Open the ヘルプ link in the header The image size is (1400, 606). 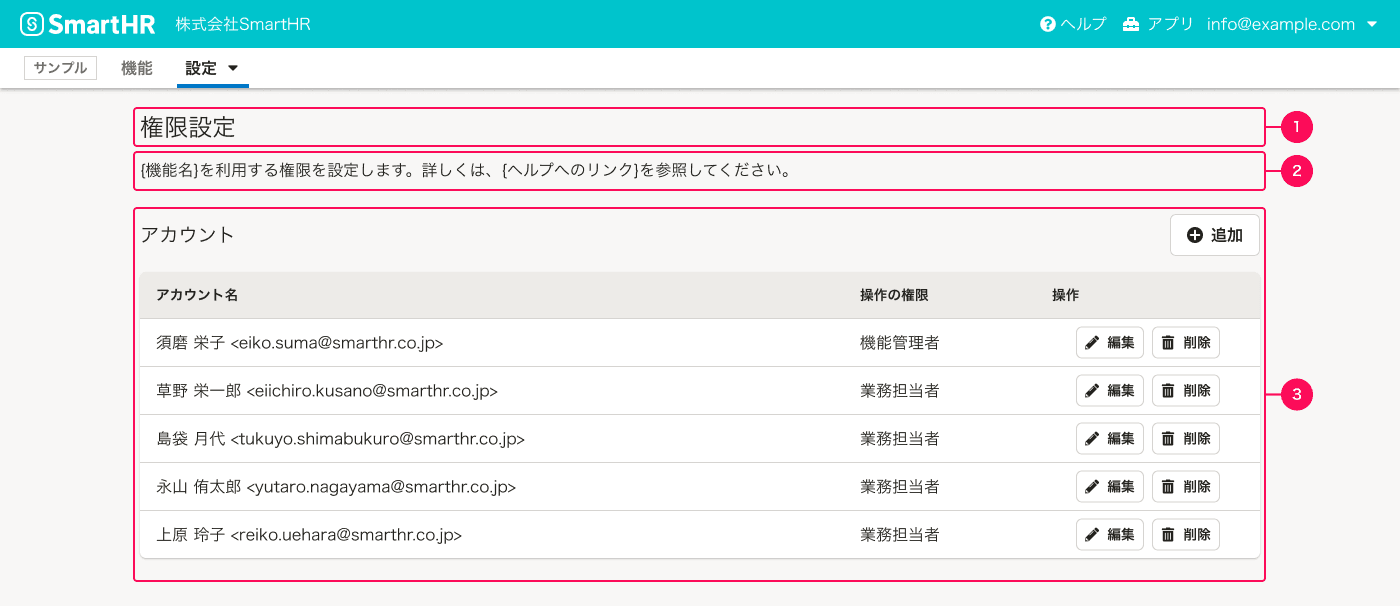(1075, 23)
